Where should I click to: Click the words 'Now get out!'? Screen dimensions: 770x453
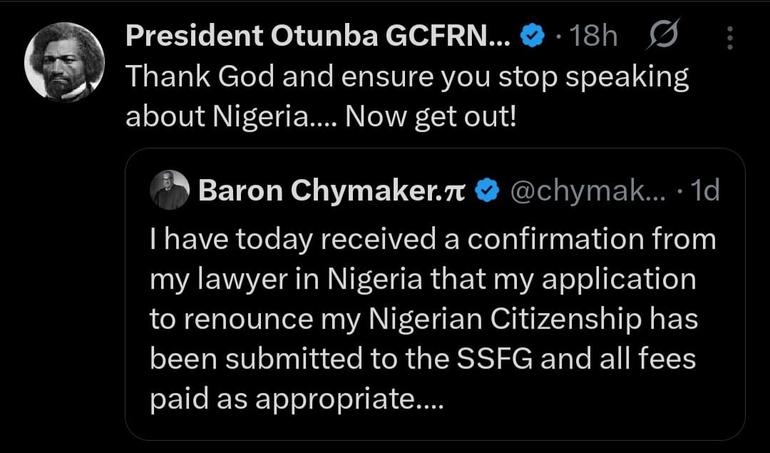pos(431,117)
